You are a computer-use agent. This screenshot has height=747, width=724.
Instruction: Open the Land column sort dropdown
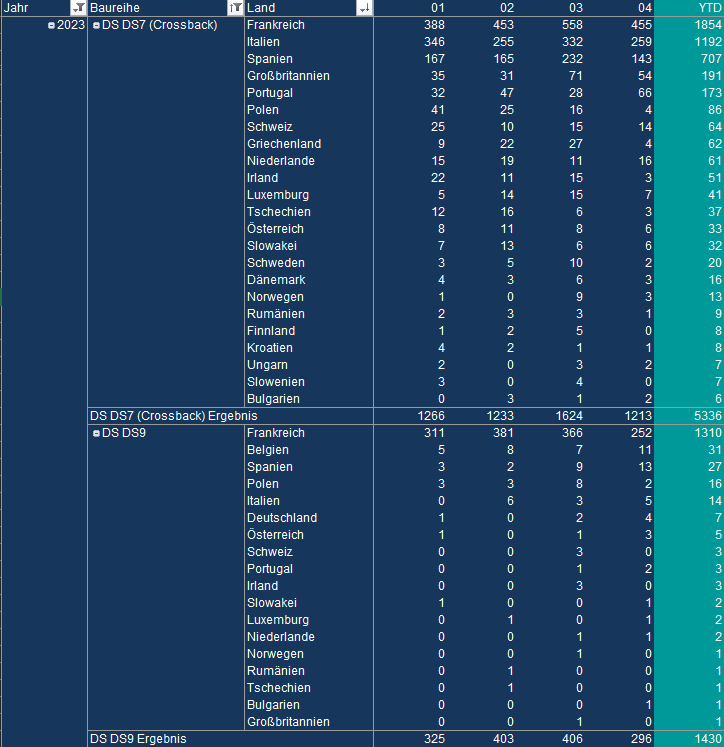364,8
